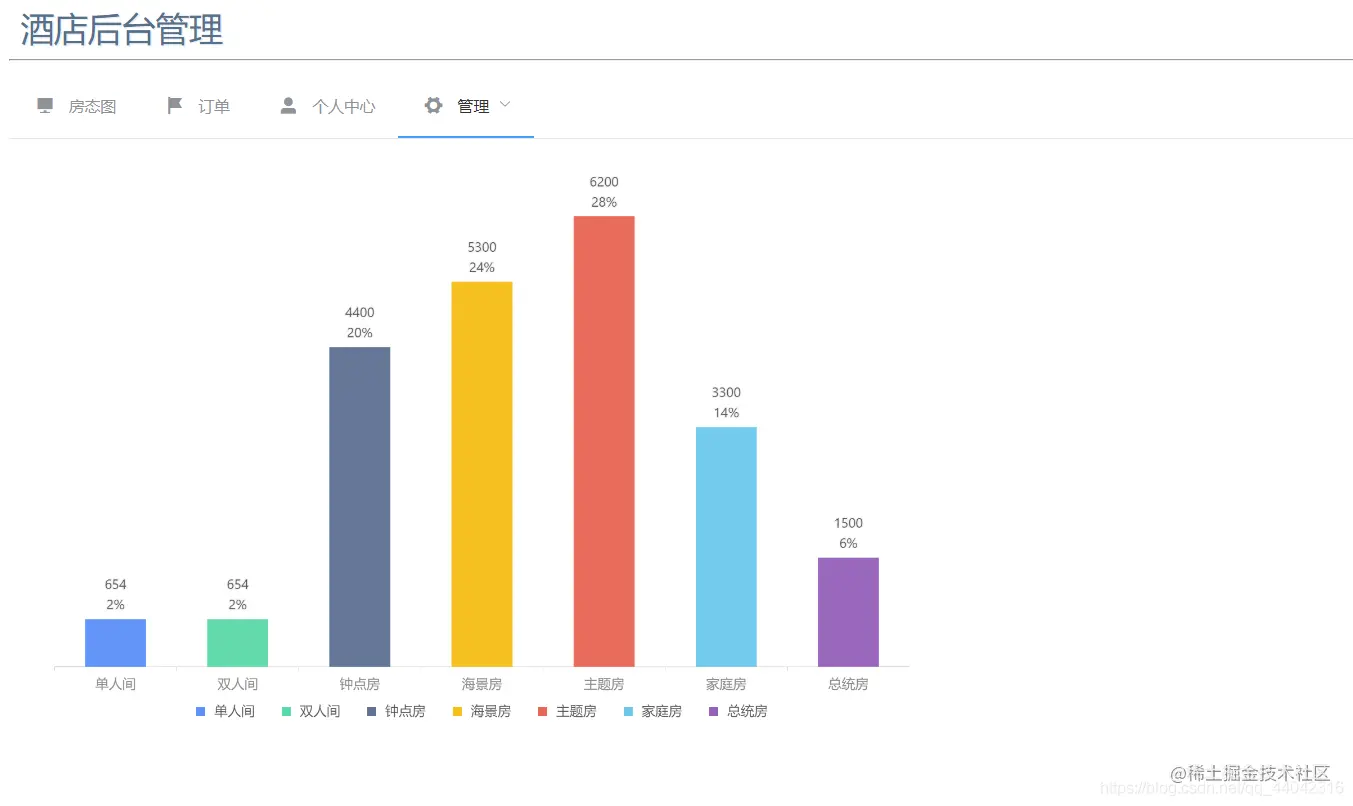Image resolution: width=1353 pixels, height=806 pixels.
Task: Toggle 海景房 legend yellow swatch
Action: coord(458,712)
